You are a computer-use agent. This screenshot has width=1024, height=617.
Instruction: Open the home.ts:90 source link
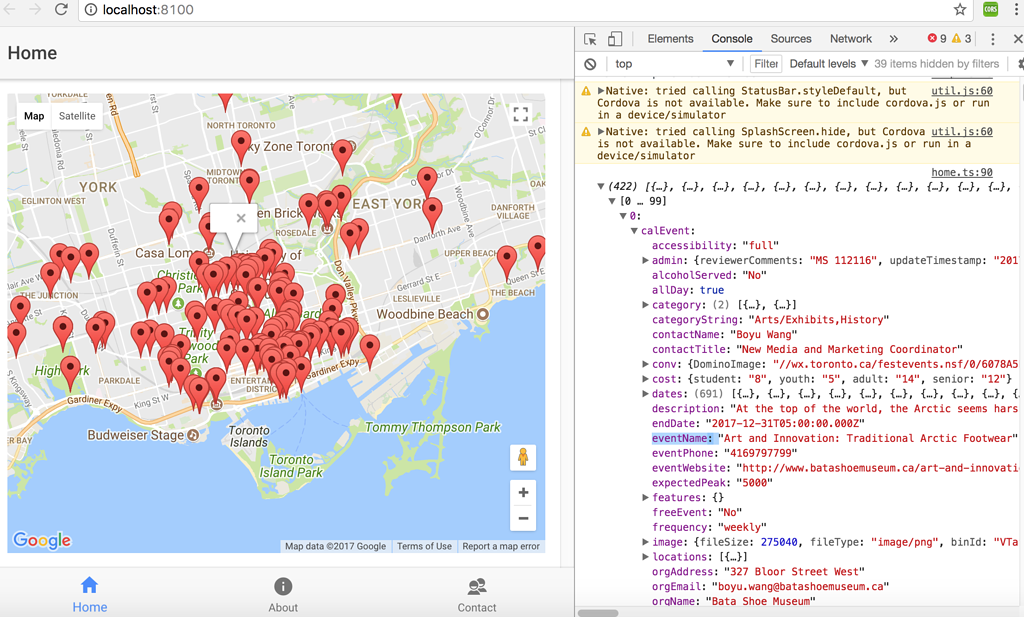pyautogui.click(x=961, y=172)
